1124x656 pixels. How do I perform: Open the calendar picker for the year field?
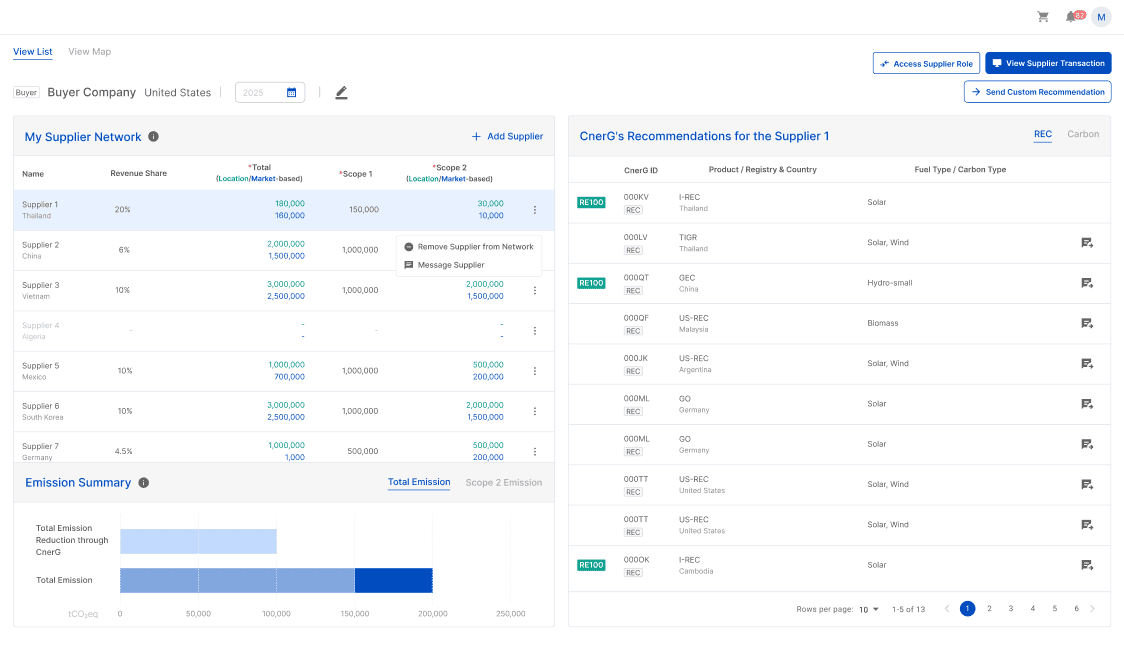pyautogui.click(x=290, y=90)
